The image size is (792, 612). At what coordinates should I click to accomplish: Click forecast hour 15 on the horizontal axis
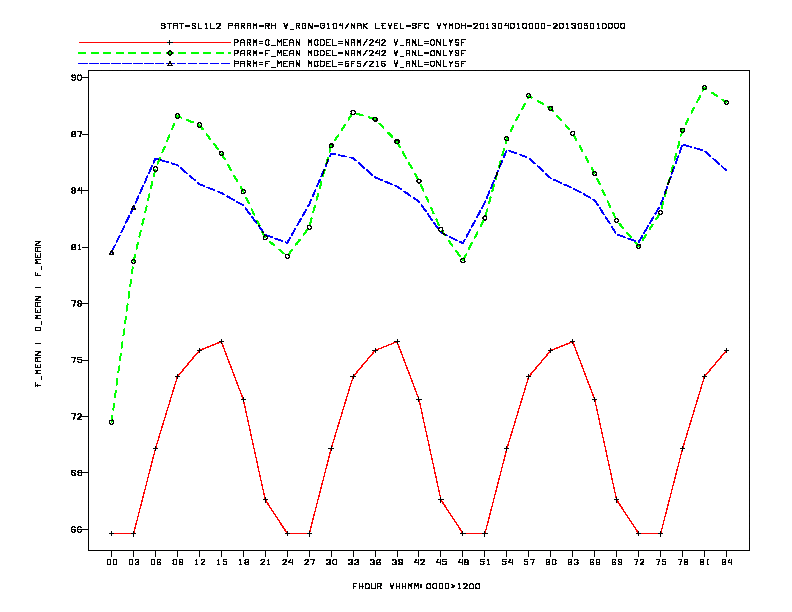click(221, 562)
